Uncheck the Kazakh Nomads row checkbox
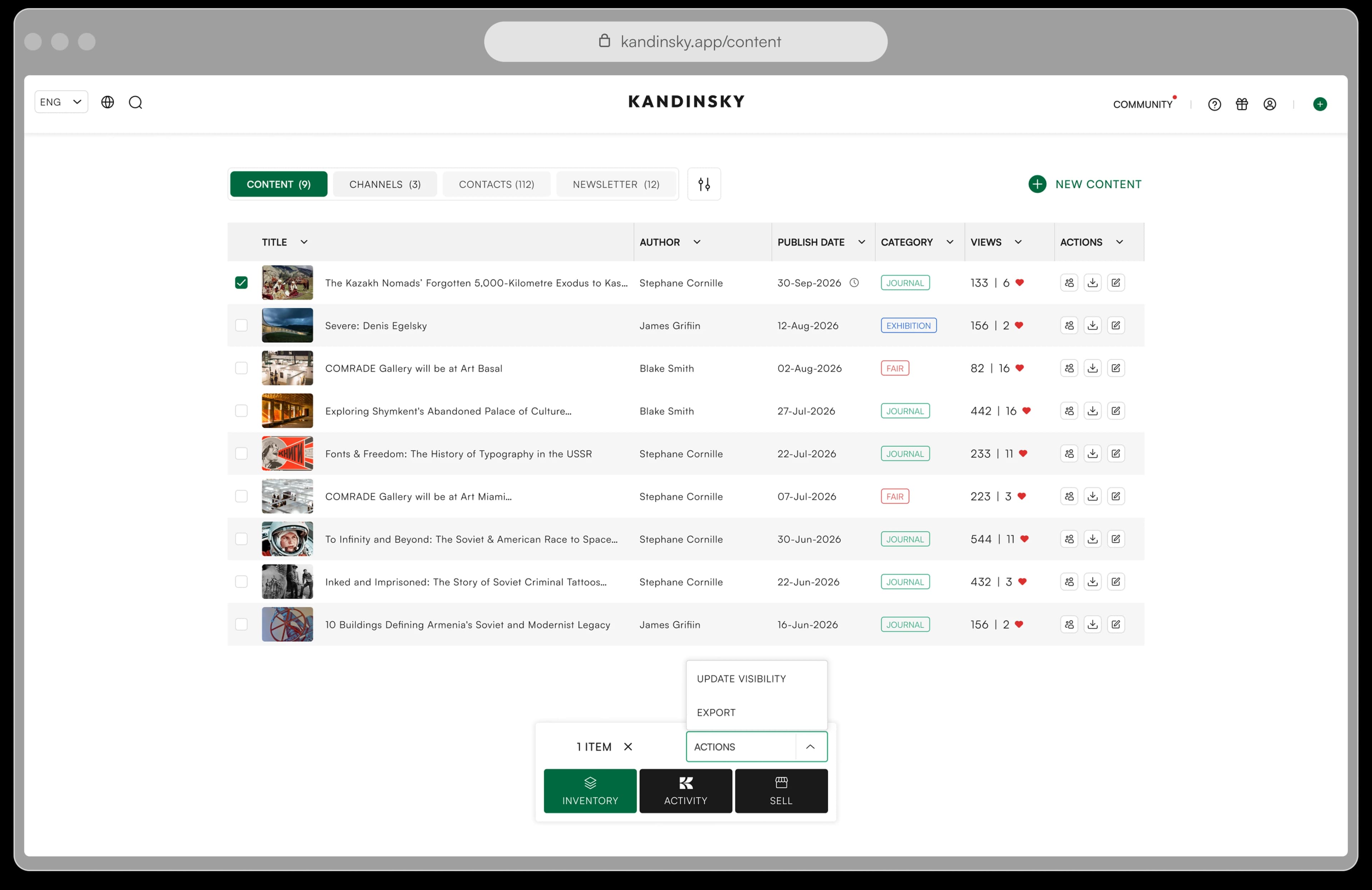The image size is (1372, 890). pos(241,283)
